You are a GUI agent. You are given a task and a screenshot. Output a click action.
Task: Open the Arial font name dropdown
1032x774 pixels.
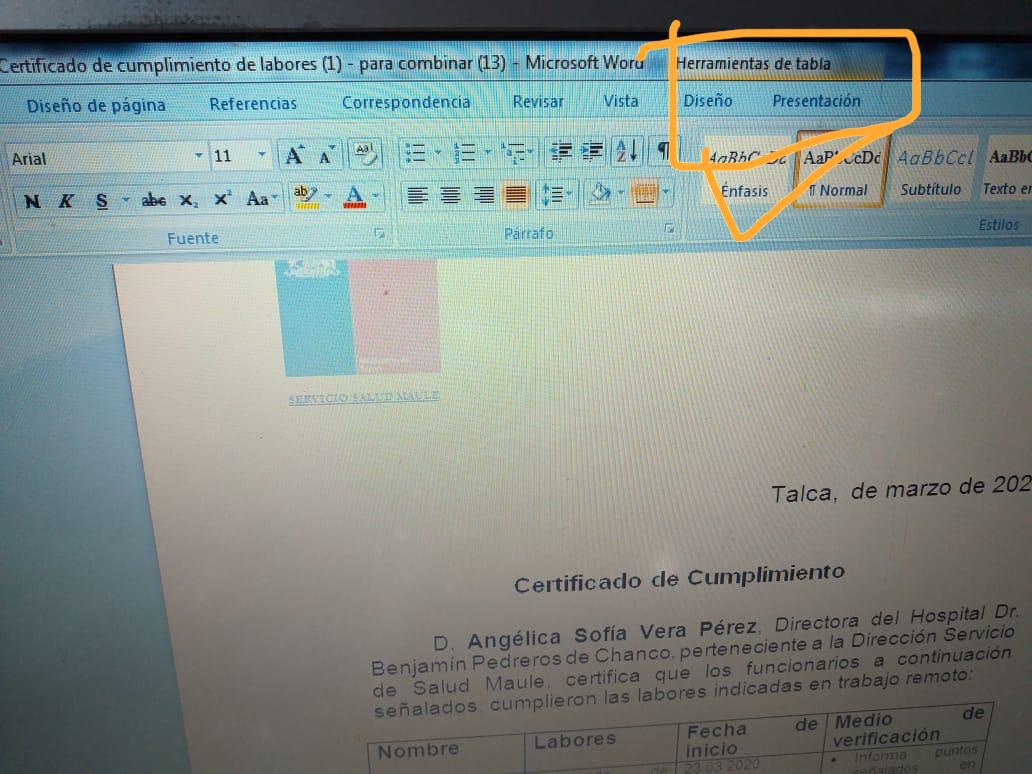coord(198,156)
